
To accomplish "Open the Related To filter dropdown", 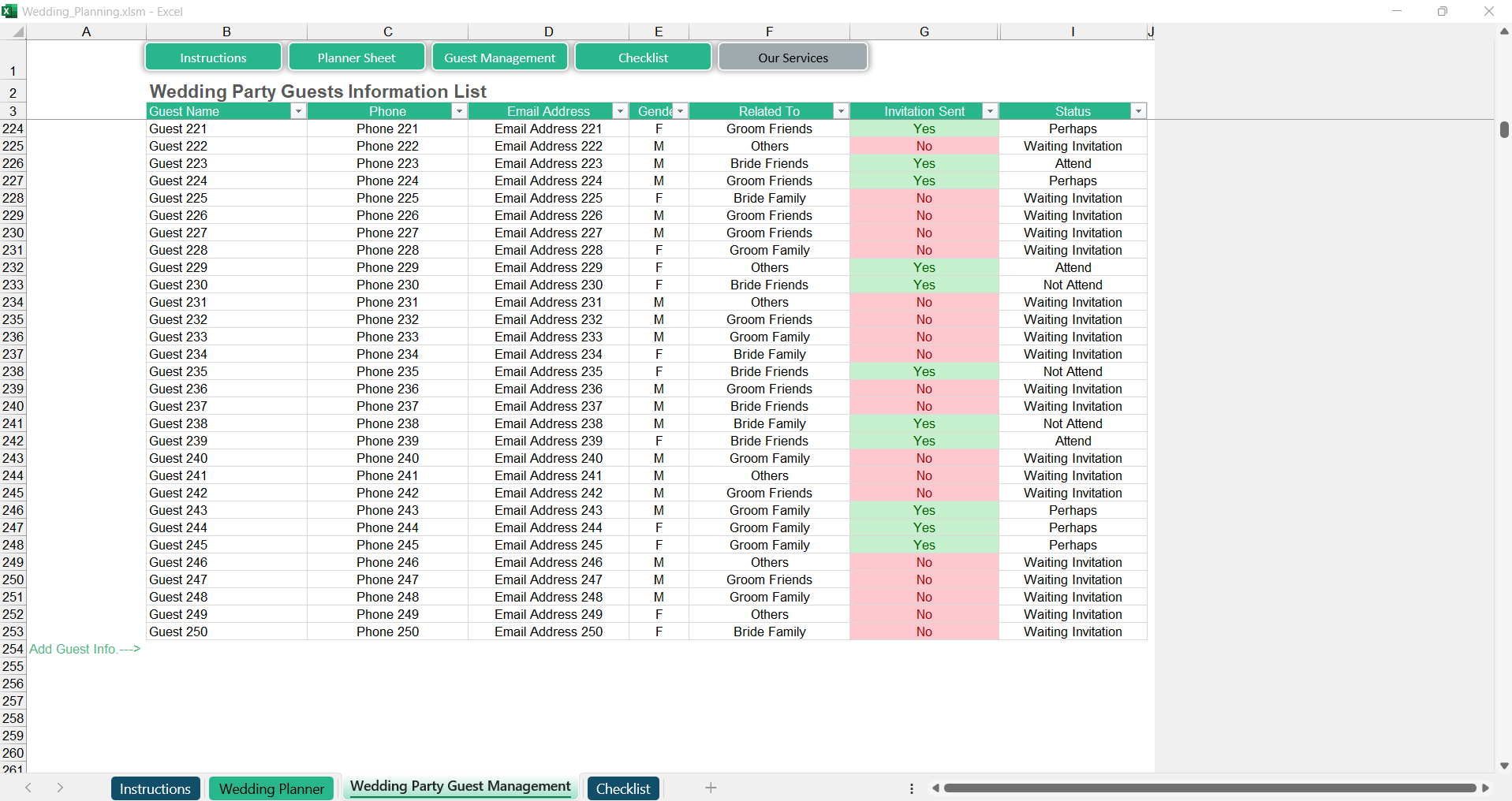I will point(840,112).
